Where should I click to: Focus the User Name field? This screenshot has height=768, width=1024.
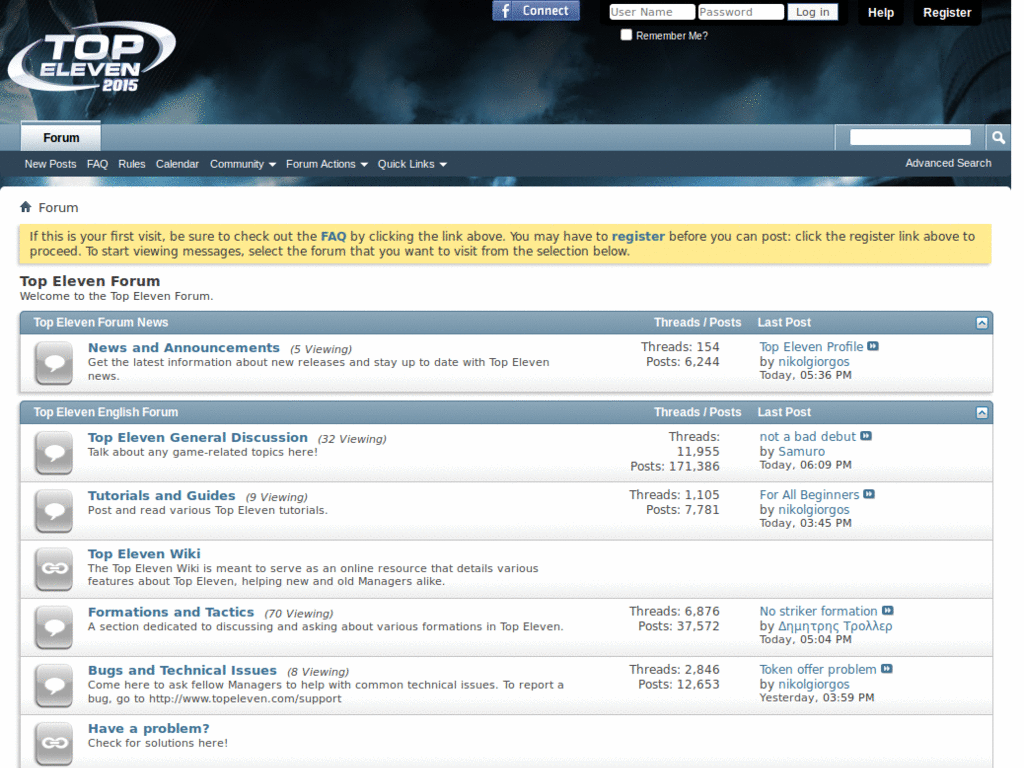(652, 12)
